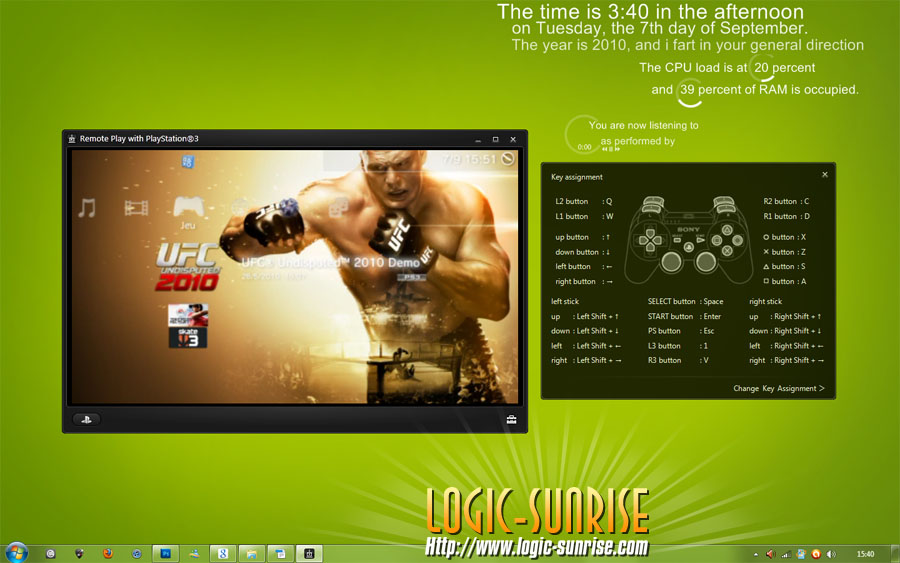Viewport: 900px width, 563px height.
Task: Click the 15:40 taskbar clock
Action: [865, 554]
